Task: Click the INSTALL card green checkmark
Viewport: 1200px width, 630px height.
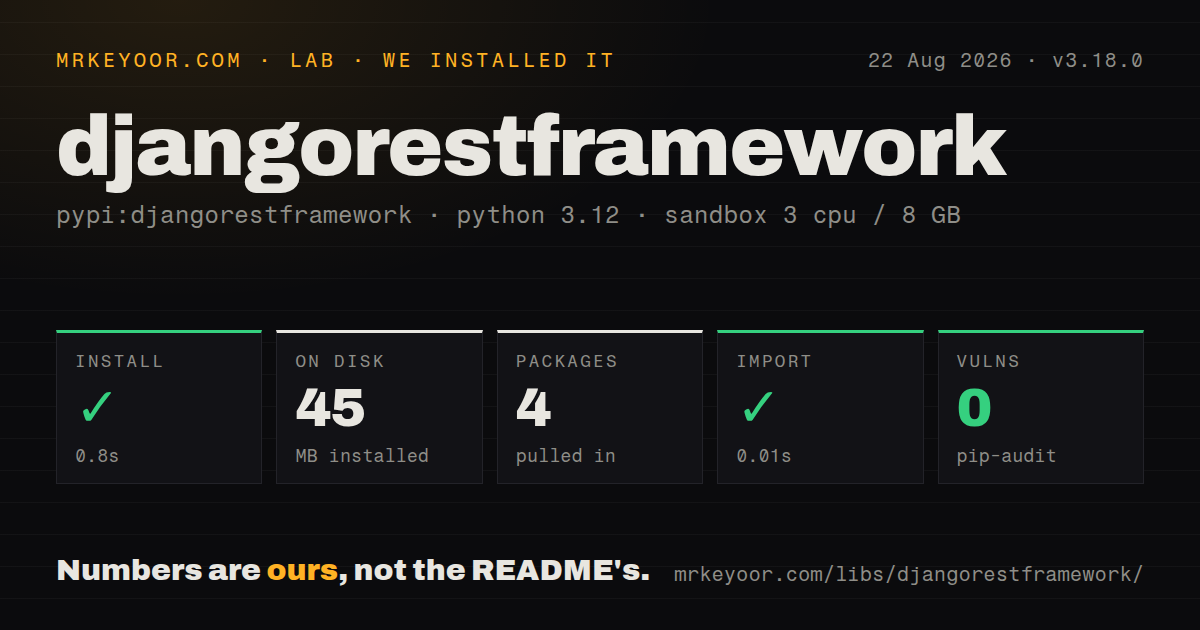Action: pos(96,408)
